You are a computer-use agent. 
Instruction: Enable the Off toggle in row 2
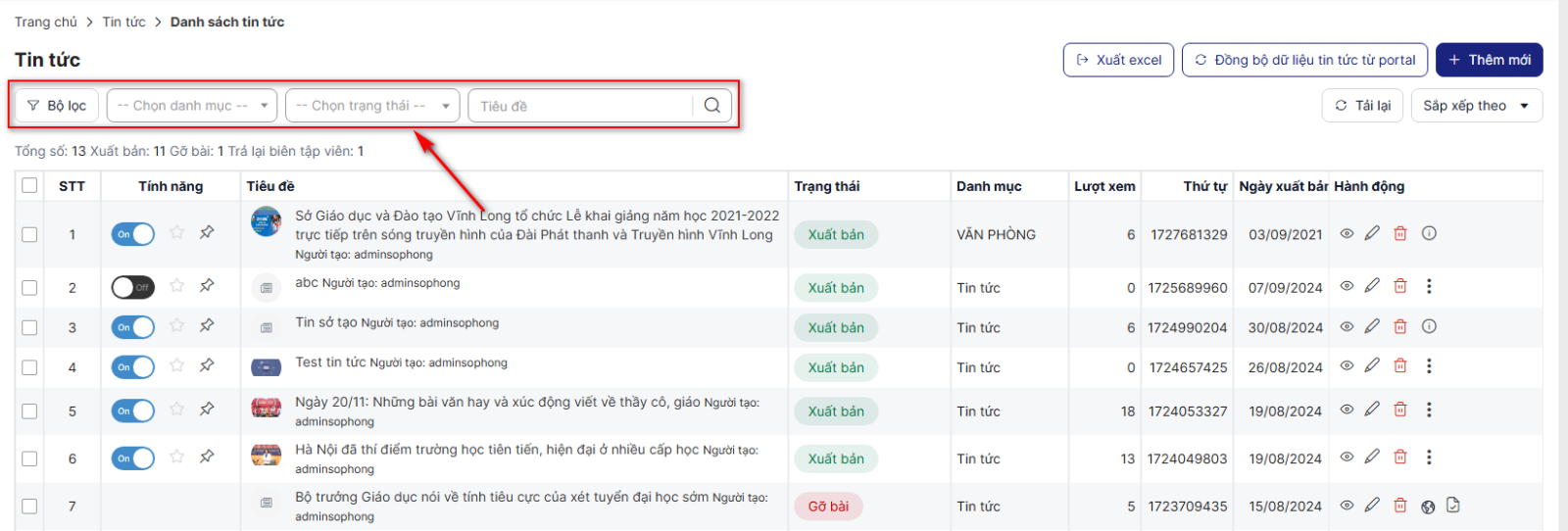(x=133, y=287)
